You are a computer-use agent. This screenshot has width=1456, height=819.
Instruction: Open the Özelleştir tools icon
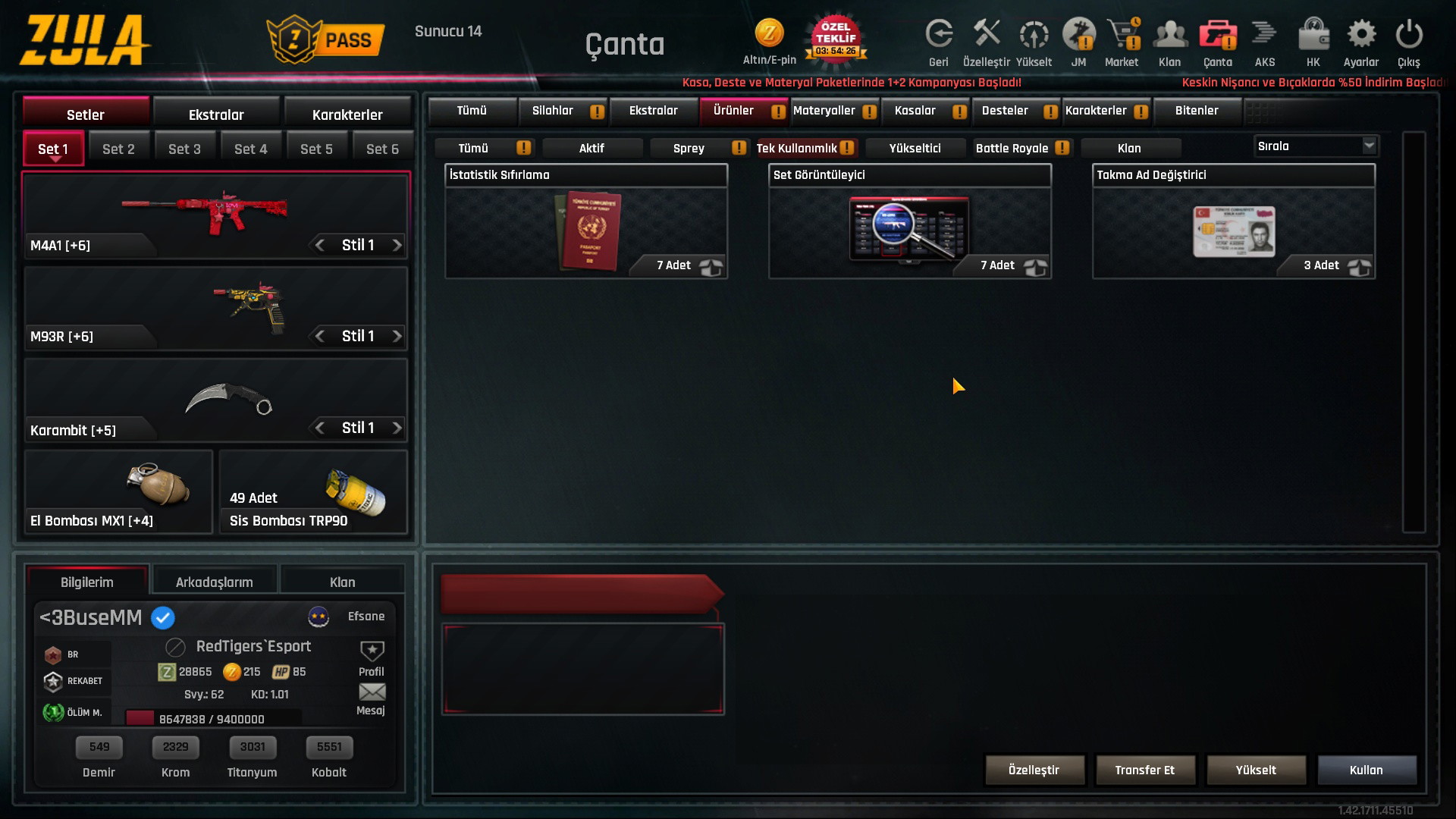click(x=987, y=35)
